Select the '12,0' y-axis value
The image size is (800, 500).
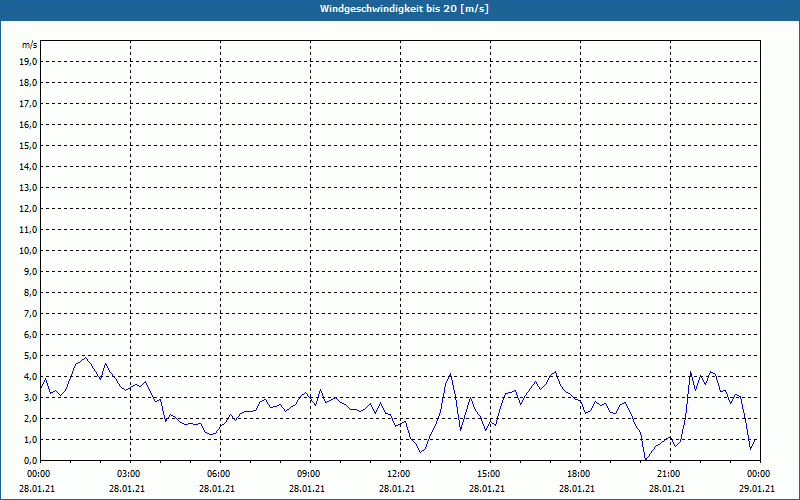coord(28,208)
